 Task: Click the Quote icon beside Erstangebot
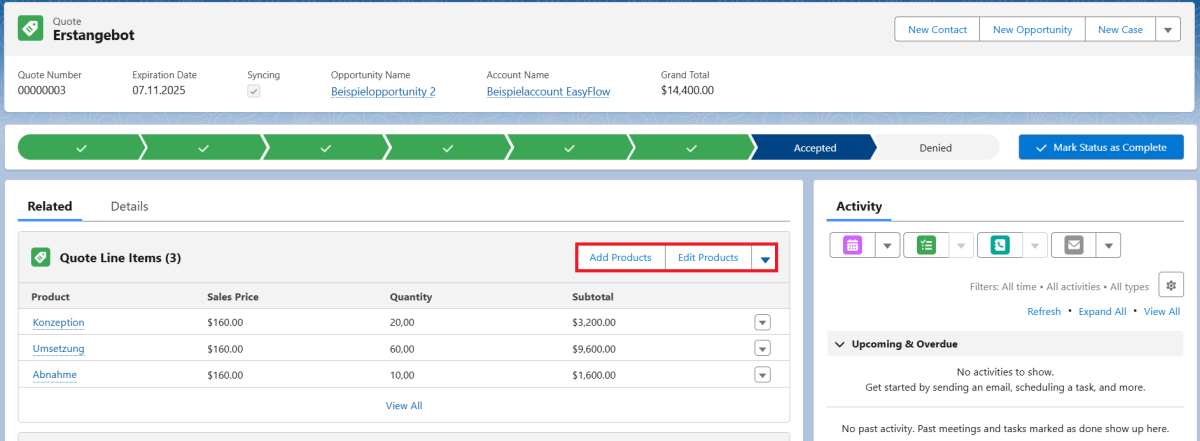click(31, 29)
